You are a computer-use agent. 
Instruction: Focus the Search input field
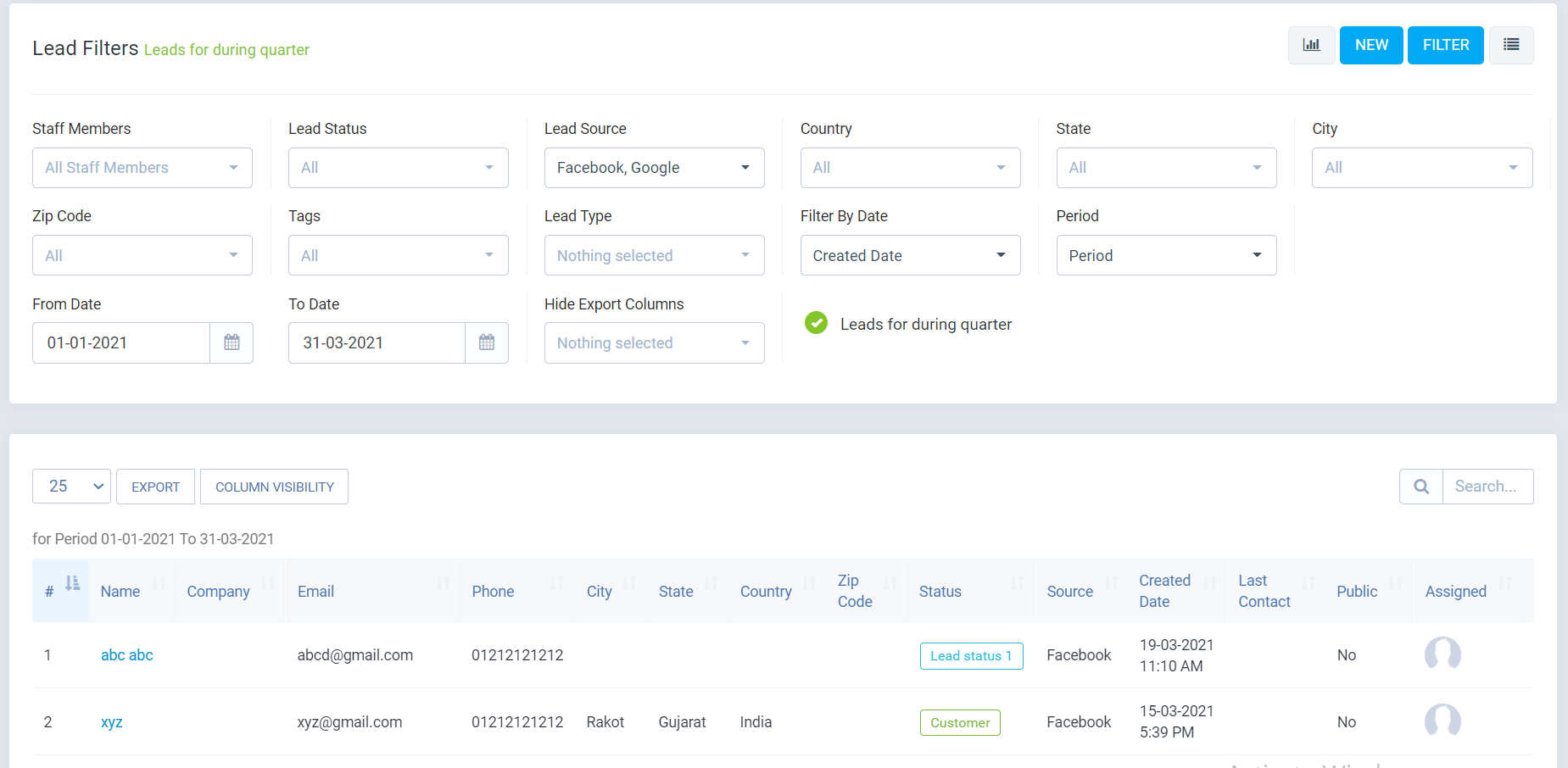coord(1487,487)
